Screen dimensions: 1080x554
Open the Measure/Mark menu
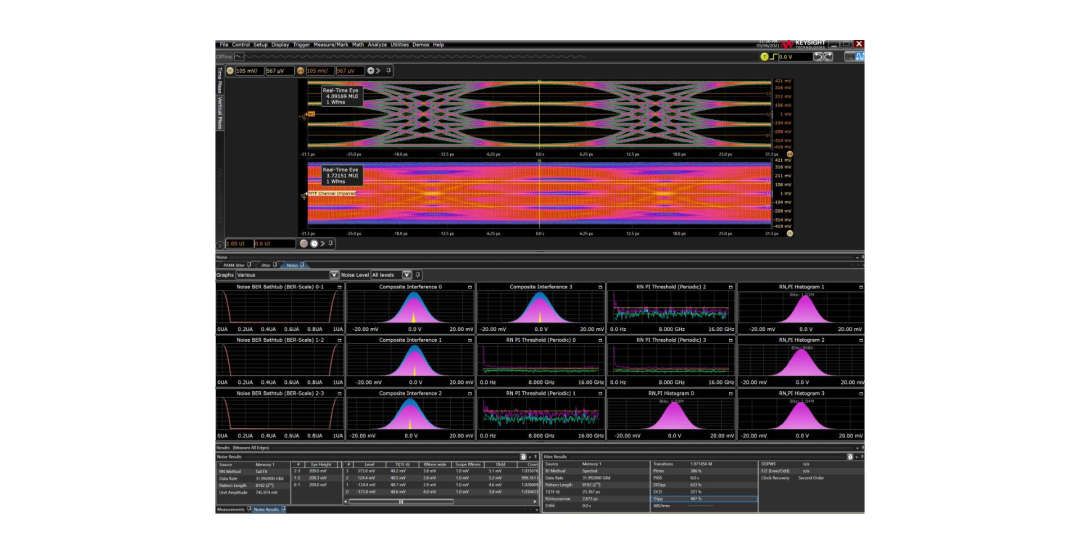(331, 45)
